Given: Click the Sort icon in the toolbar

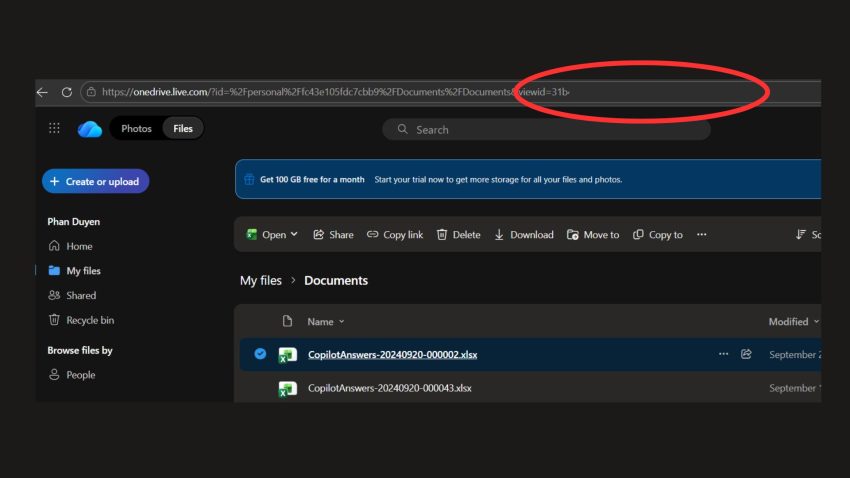Looking at the screenshot, I should [801, 234].
